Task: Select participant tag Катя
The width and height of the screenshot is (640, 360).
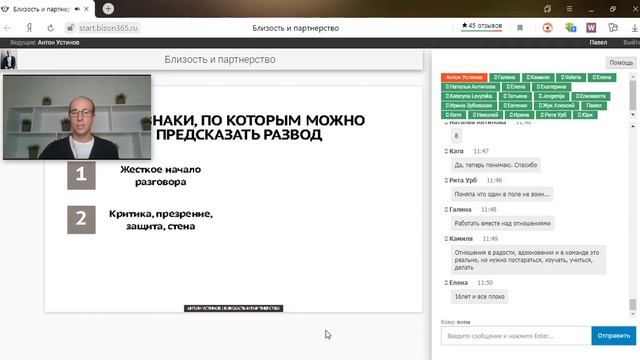Action: pyautogui.click(x=453, y=115)
